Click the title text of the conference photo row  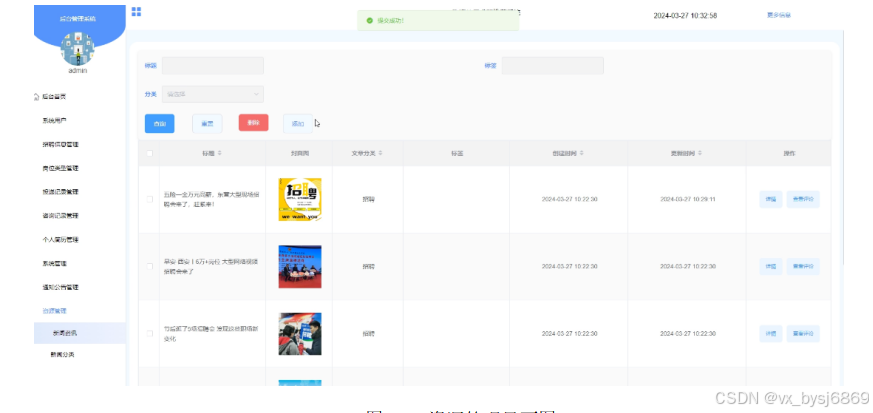coord(210,267)
